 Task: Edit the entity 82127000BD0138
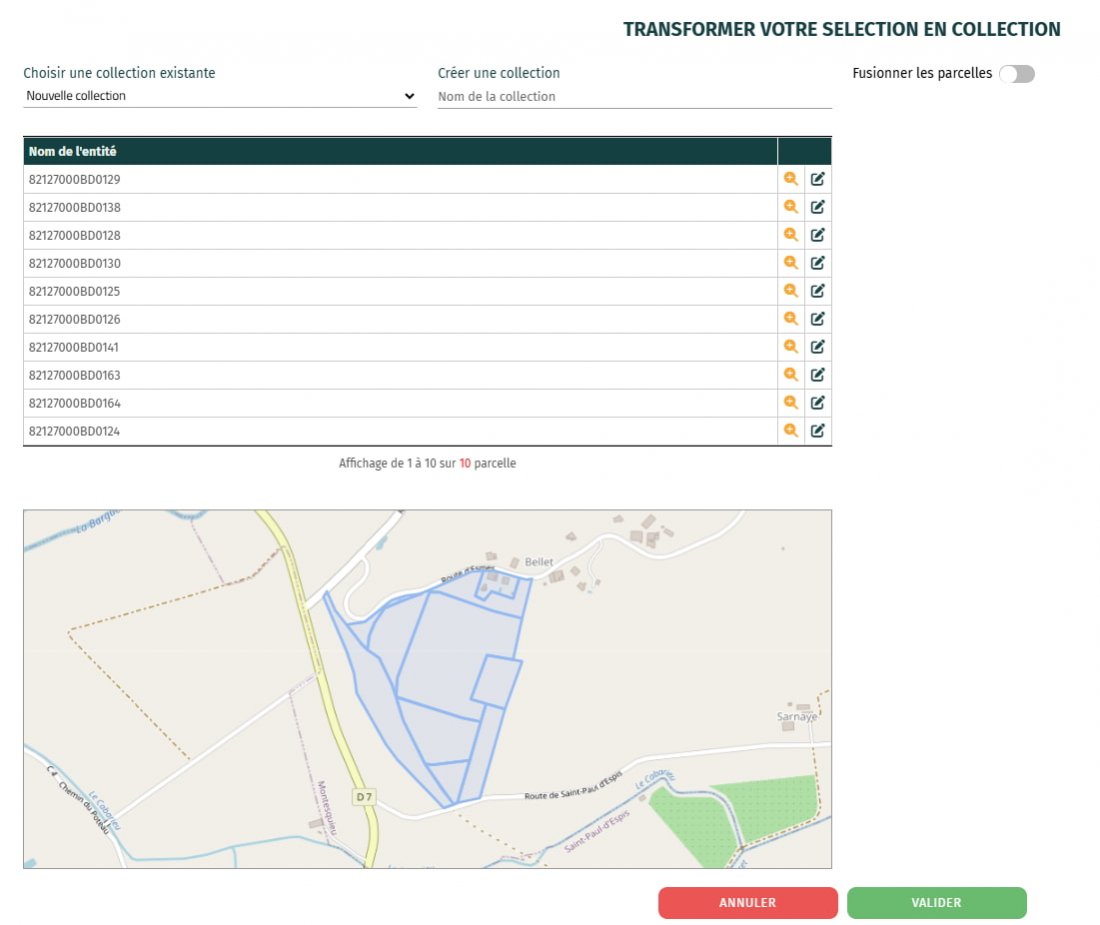tap(817, 207)
